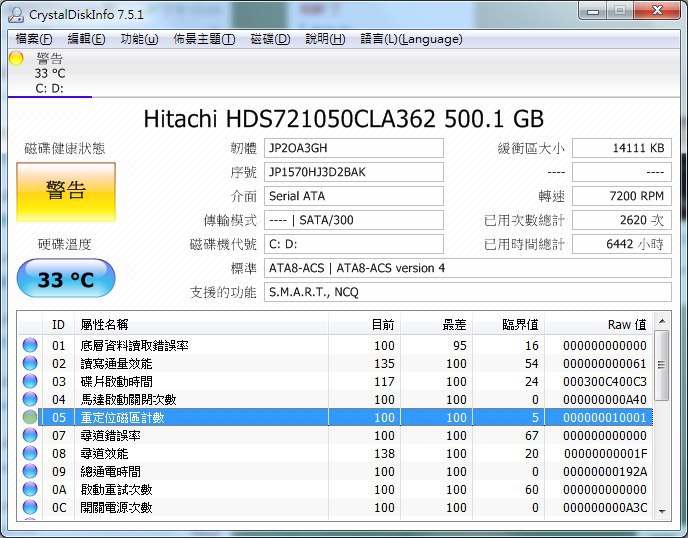Click the status orb for 讀寫通量效能 row
This screenshot has width=688, height=538.
tap(30, 363)
